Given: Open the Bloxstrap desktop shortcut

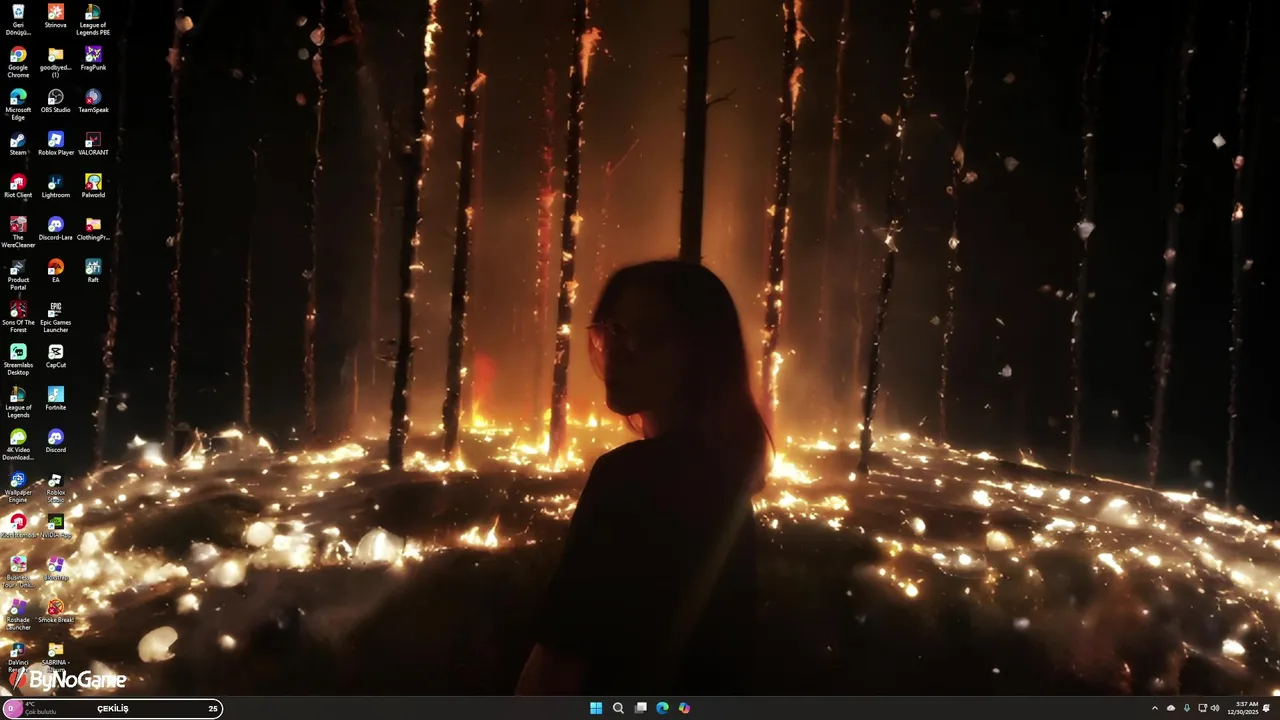Looking at the screenshot, I should tap(56, 569).
